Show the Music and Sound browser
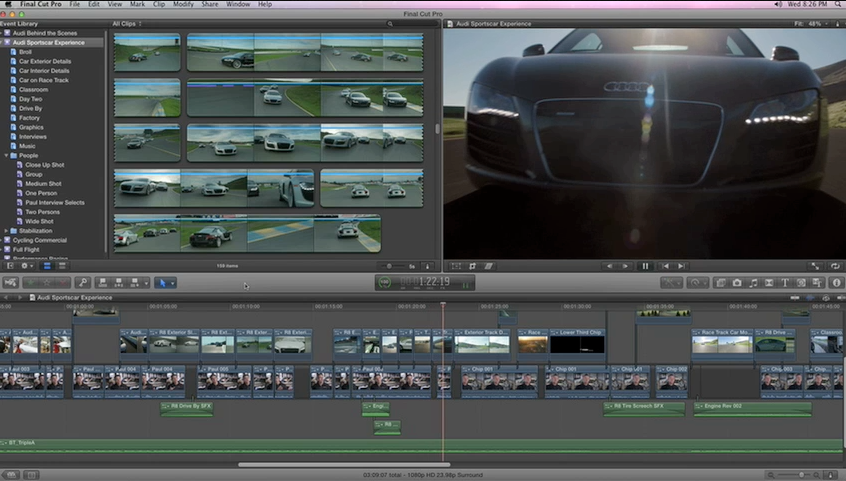This screenshot has width=846, height=481. click(x=753, y=282)
